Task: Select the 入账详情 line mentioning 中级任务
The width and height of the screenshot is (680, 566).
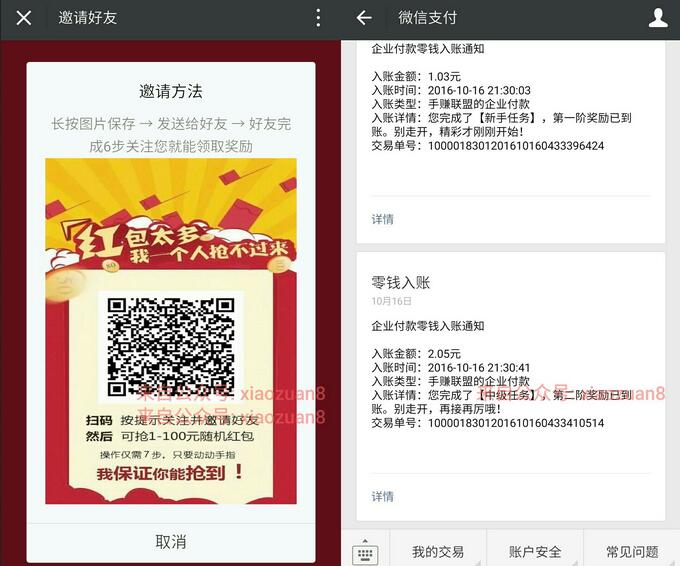Action: 501,402
